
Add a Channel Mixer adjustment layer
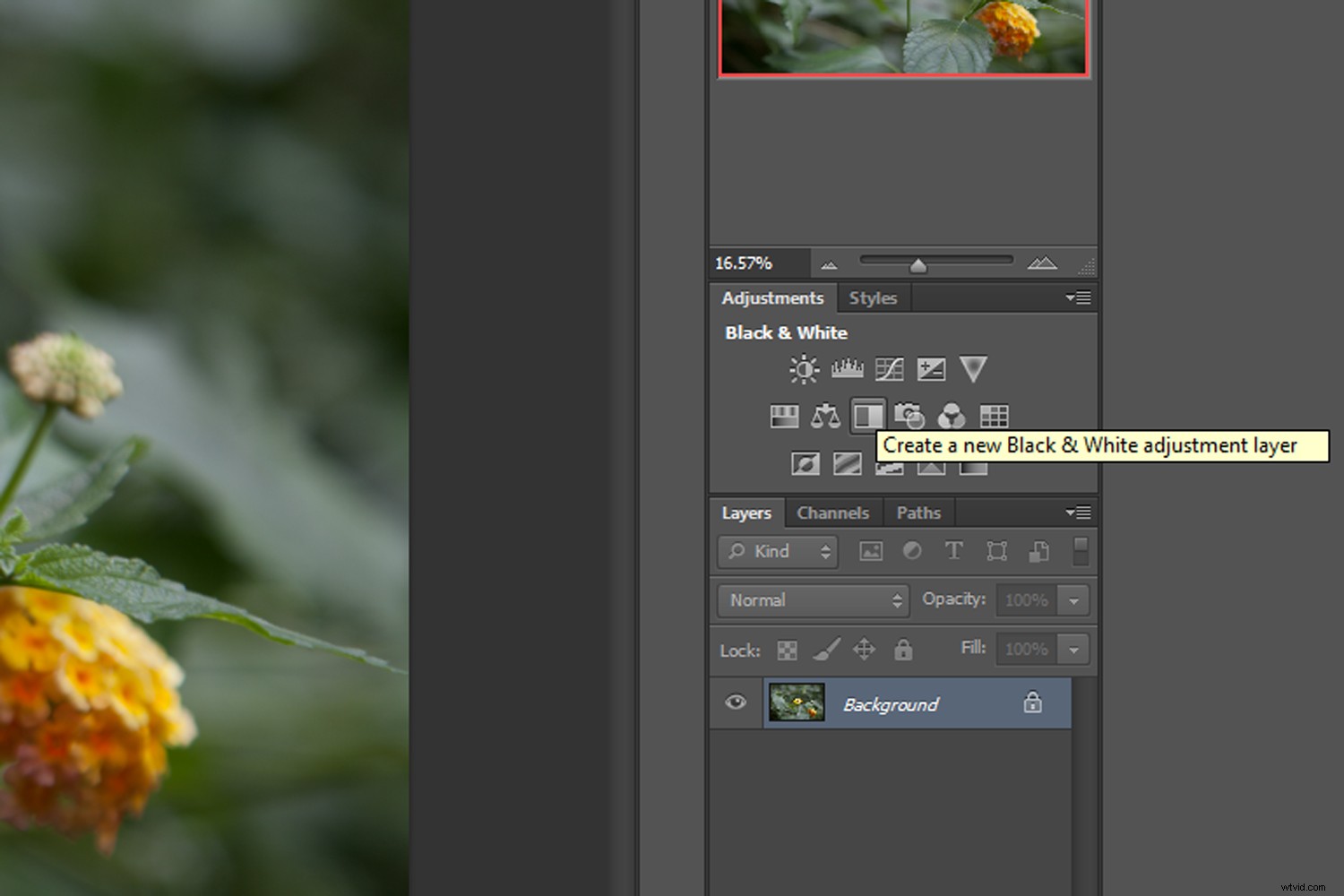click(952, 416)
